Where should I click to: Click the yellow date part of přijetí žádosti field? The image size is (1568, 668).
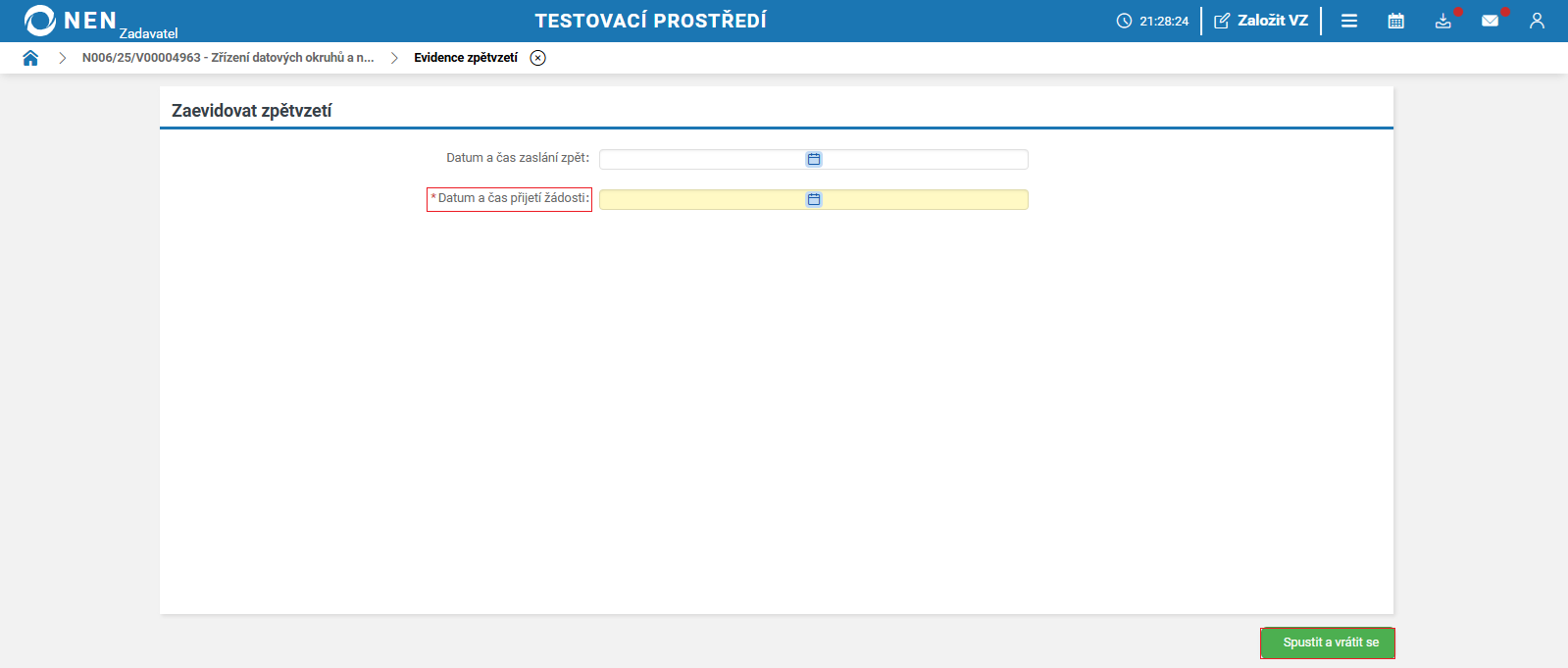(x=702, y=199)
